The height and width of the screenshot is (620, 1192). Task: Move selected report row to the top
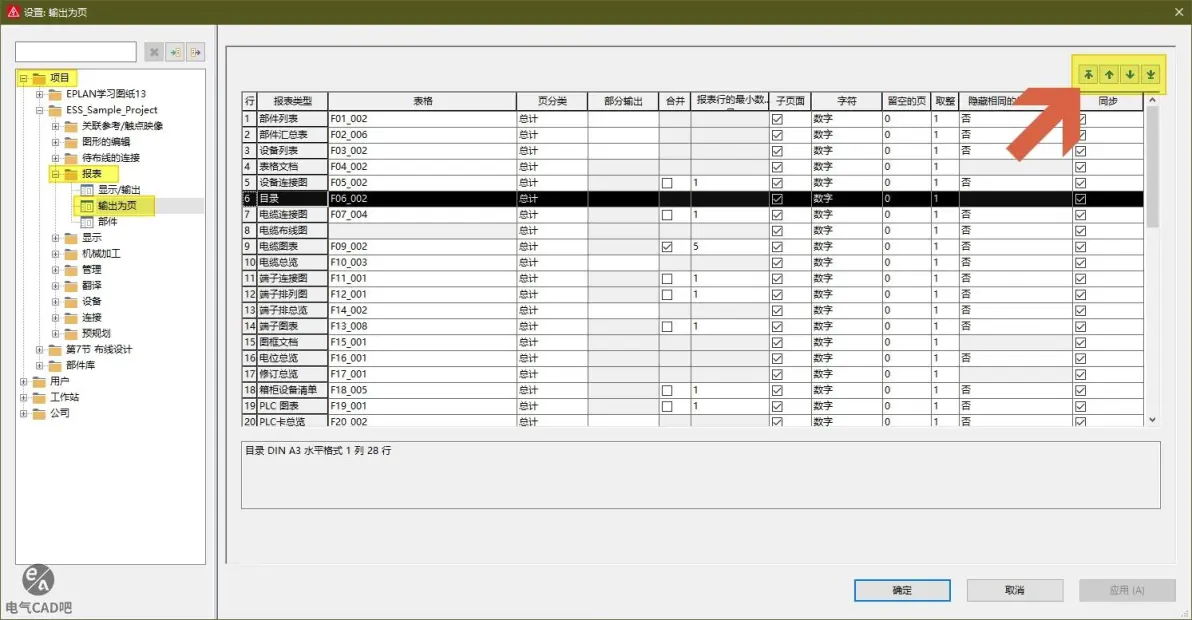tap(1088, 74)
